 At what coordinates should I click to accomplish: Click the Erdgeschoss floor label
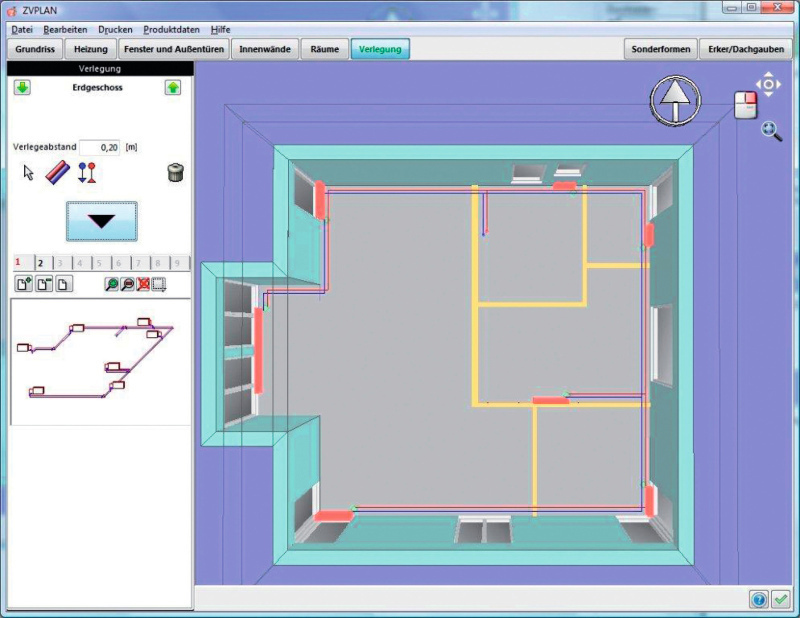[97, 88]
